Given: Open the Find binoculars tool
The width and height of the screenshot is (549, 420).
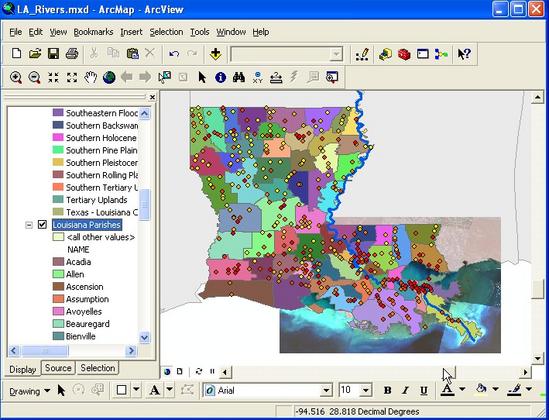Looking at the screenshot, I should [x=239, y=77].
